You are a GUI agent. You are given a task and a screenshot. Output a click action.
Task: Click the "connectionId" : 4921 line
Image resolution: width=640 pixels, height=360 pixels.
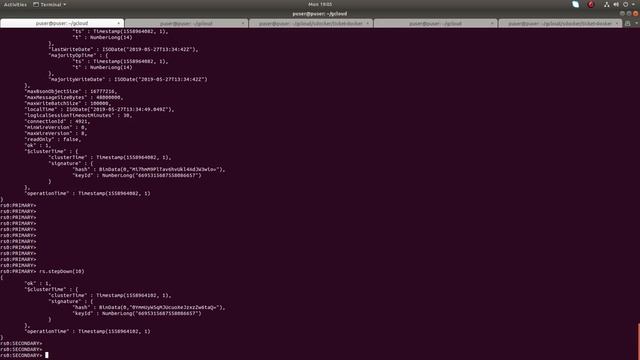[x=58, y=121]
